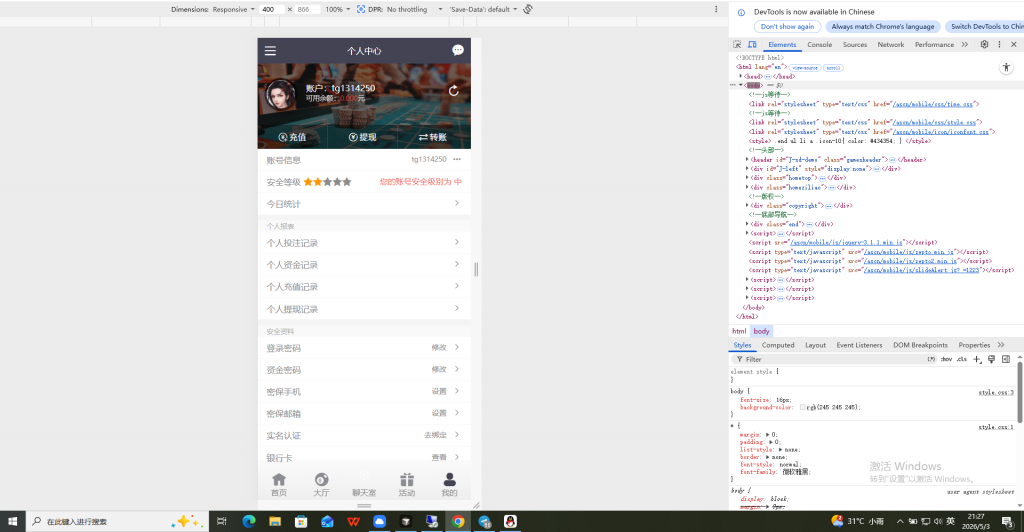Image resolution: width=1024 pixels, height=532 pixels.
Task: Modify 登录密码 via 修改 link
Action: [x=439, y=348]
